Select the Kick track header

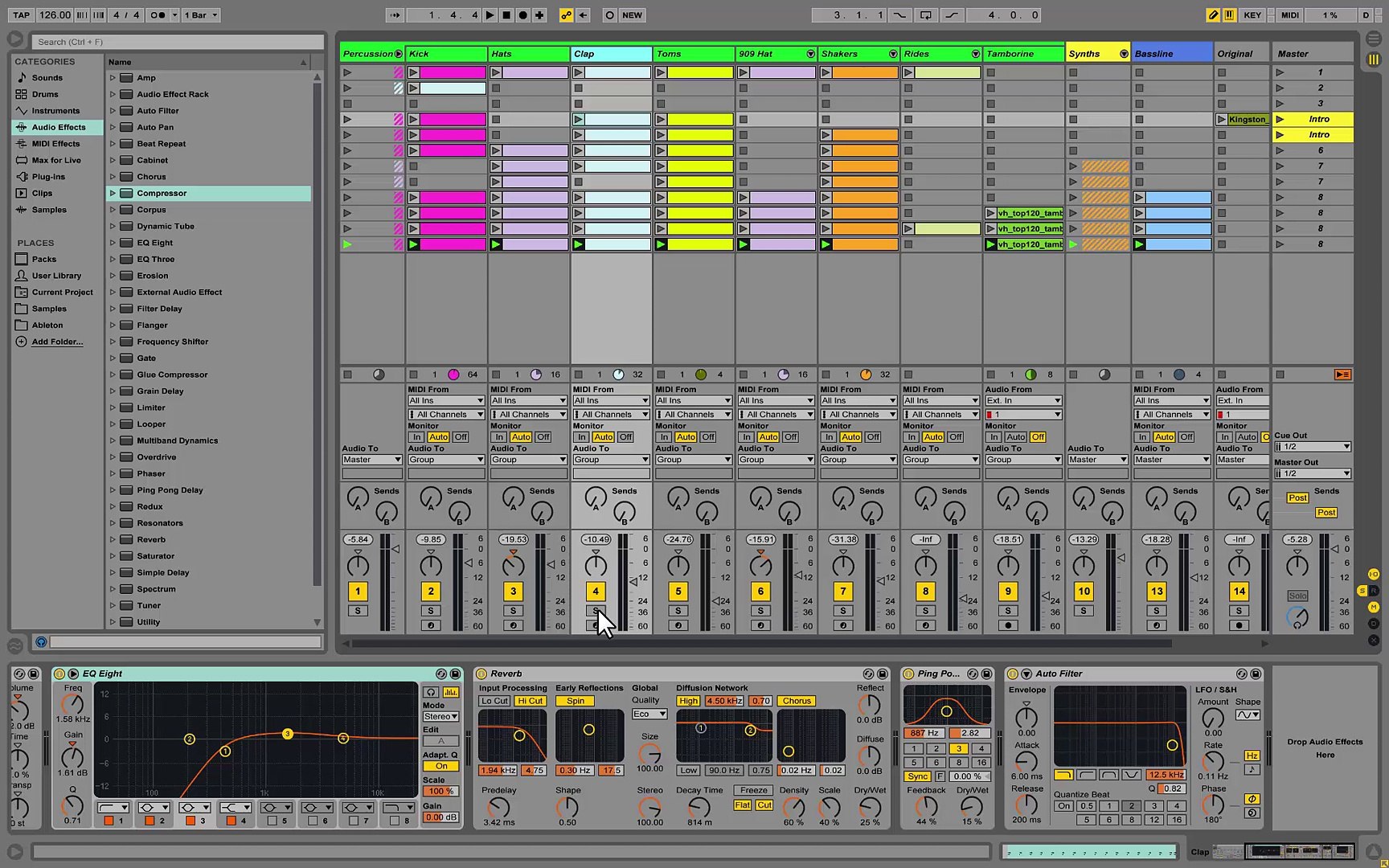[x=446, y=54]
